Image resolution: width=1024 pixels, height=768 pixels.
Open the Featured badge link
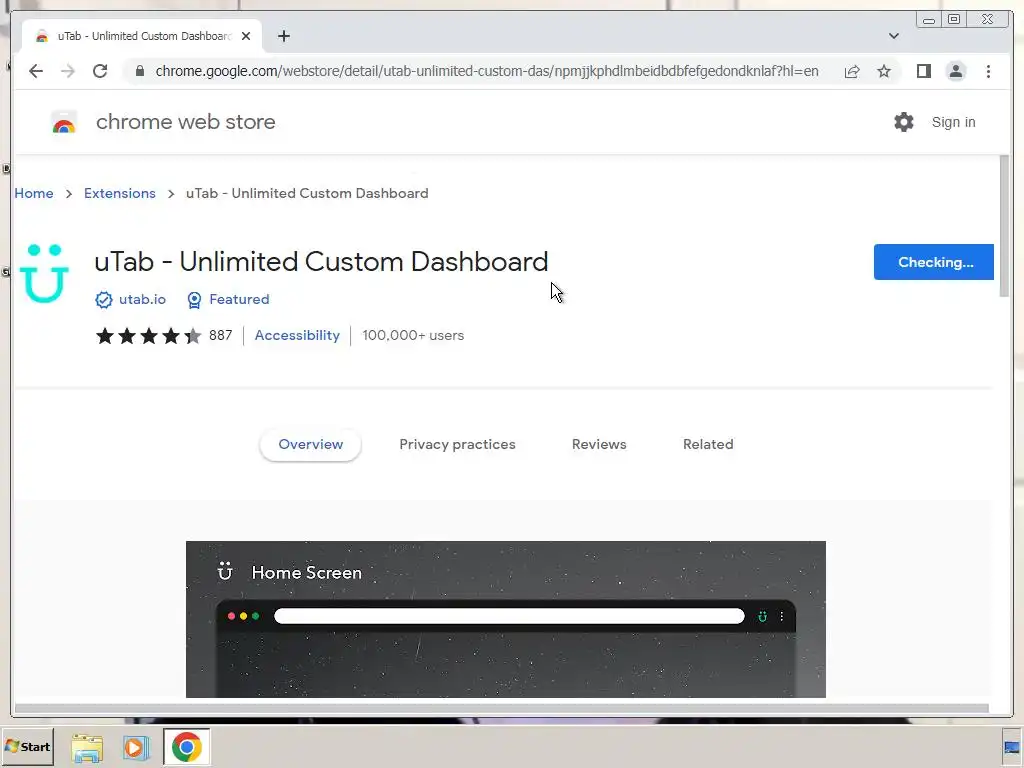pyautogui.click(x=239, y=299)
